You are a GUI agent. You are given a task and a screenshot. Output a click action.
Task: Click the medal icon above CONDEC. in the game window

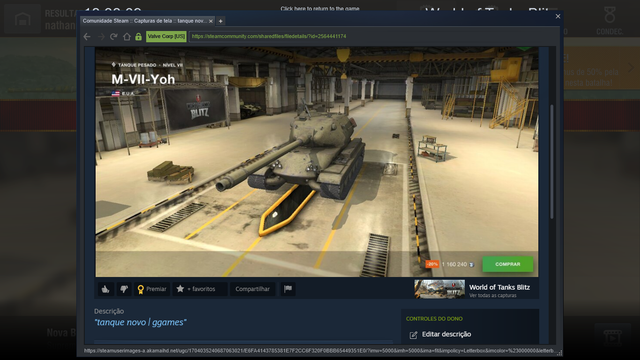(609, 15)
